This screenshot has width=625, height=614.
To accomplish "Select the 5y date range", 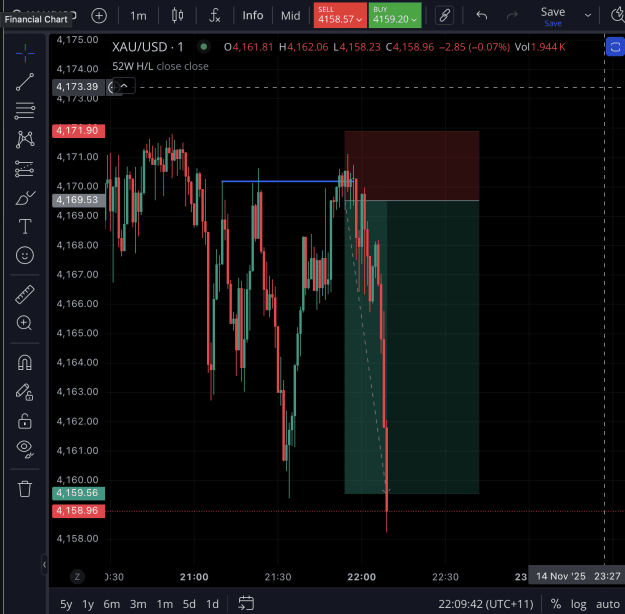I will click(x=66, y=604).
